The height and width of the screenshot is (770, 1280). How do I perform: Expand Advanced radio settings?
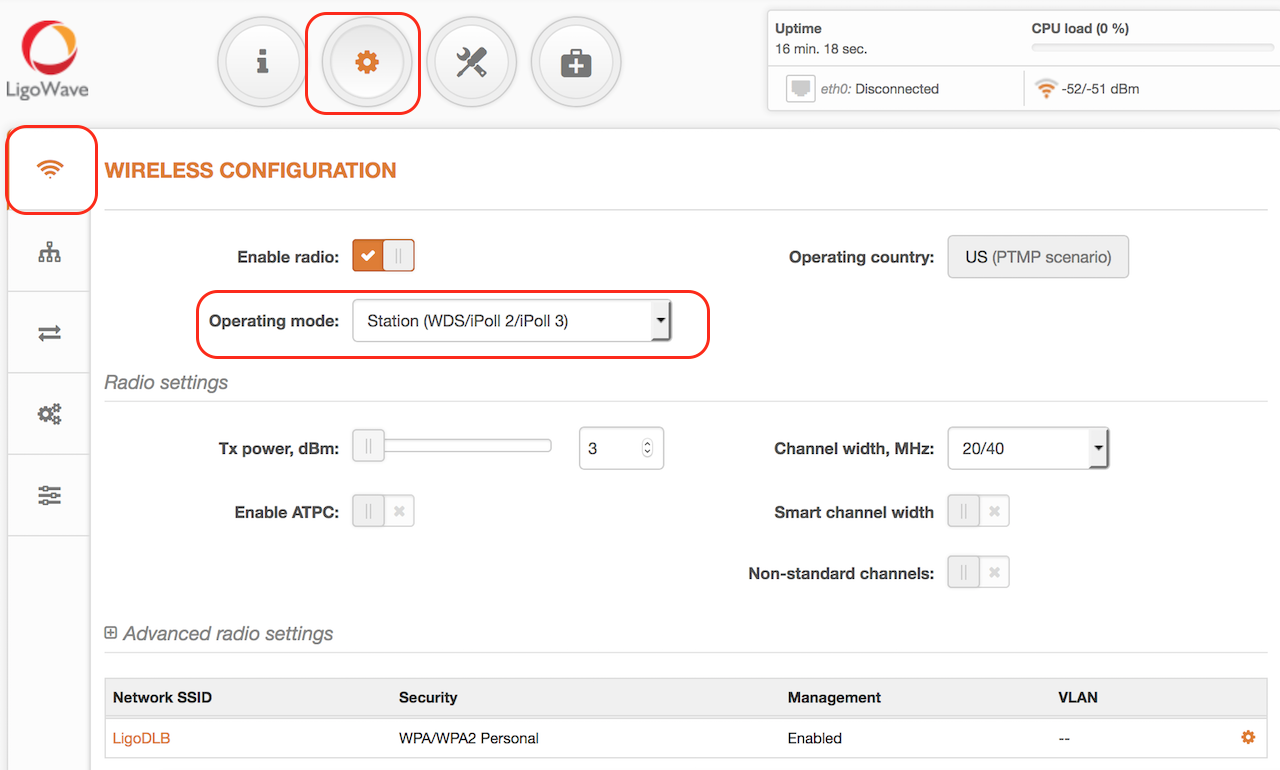[111, 633]
